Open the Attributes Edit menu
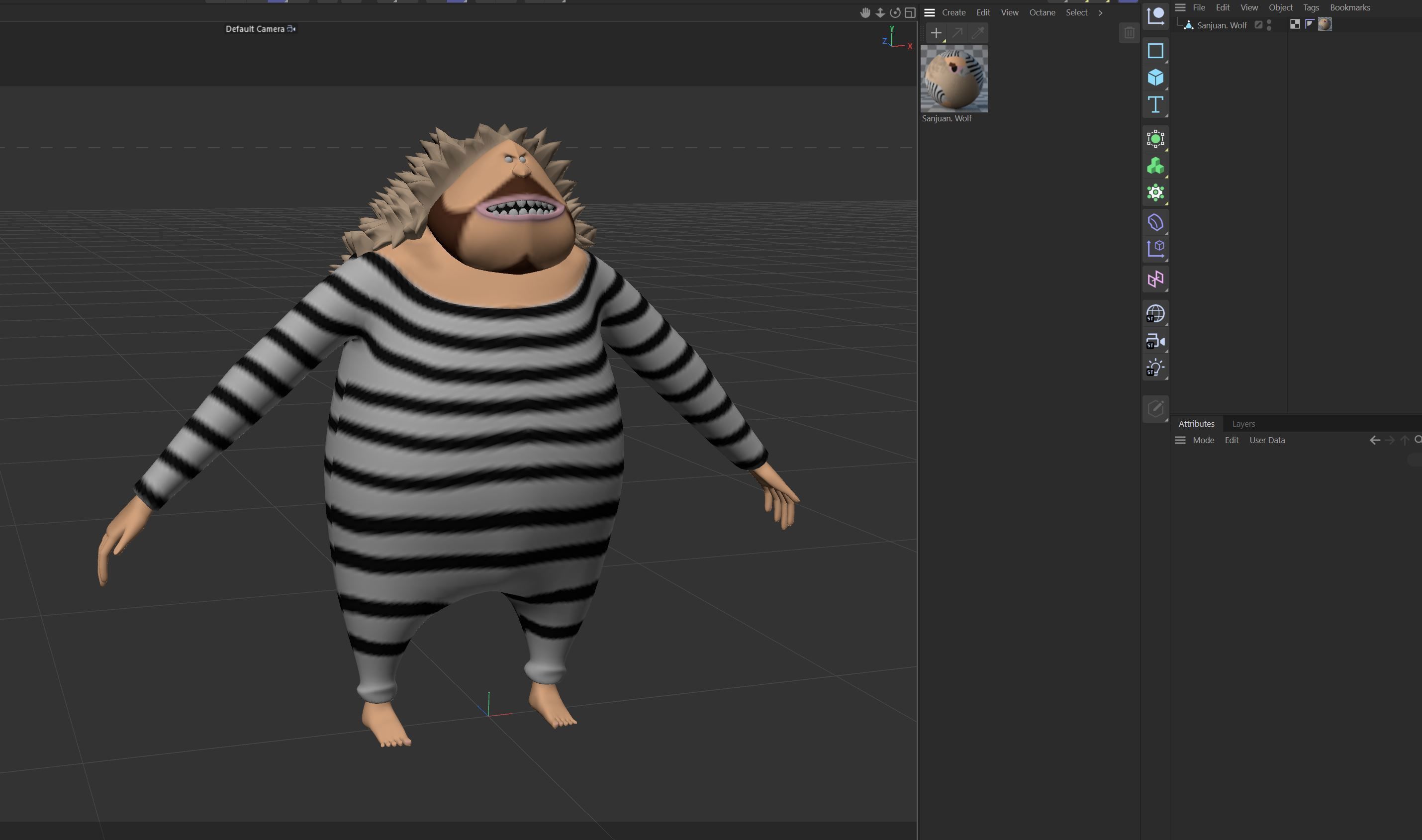1422x840 pixels. point(1231,440)
